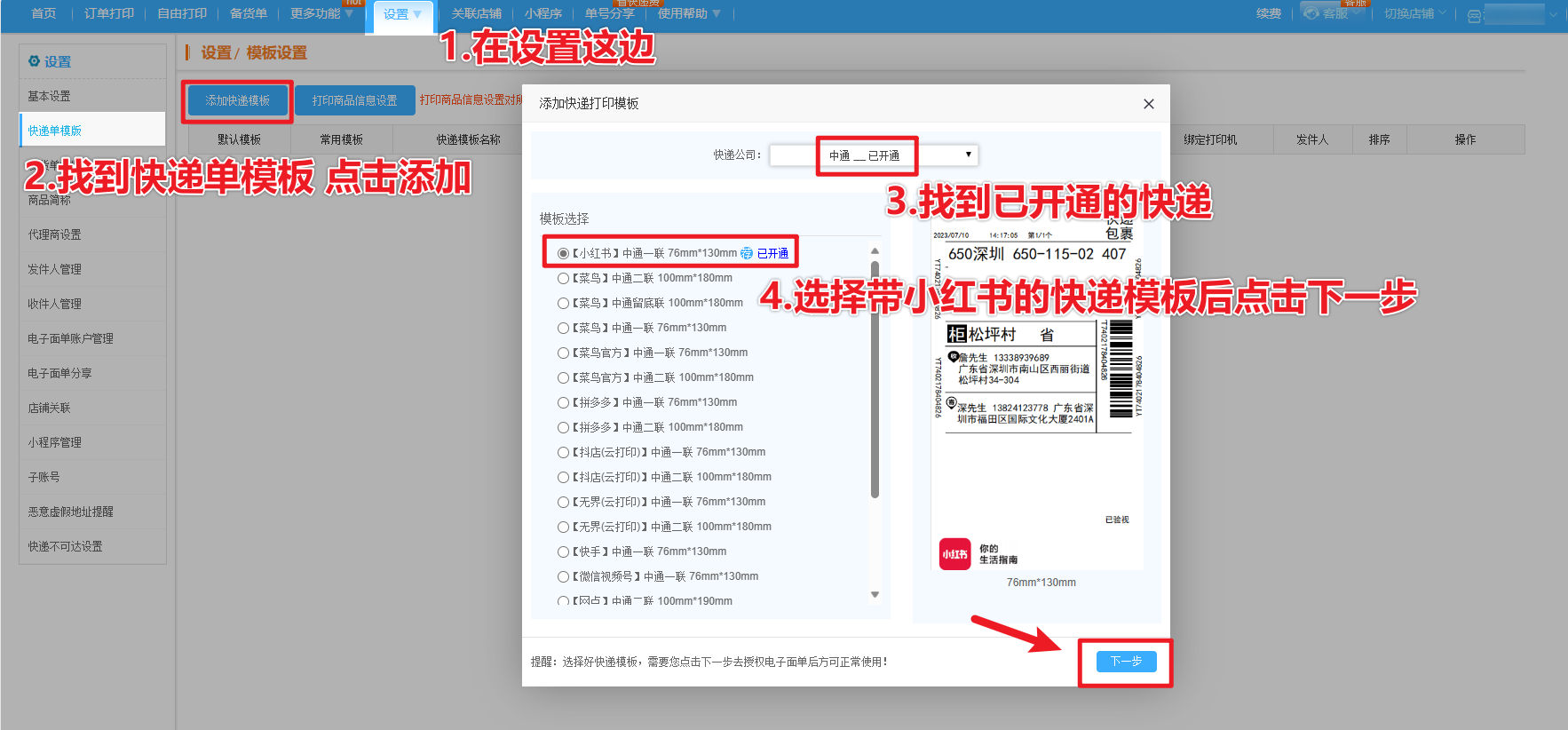The height and width of the screenshot is (730, 1568).
Task: Open 单号分享 in top navigation
Action: coord(610,13)
